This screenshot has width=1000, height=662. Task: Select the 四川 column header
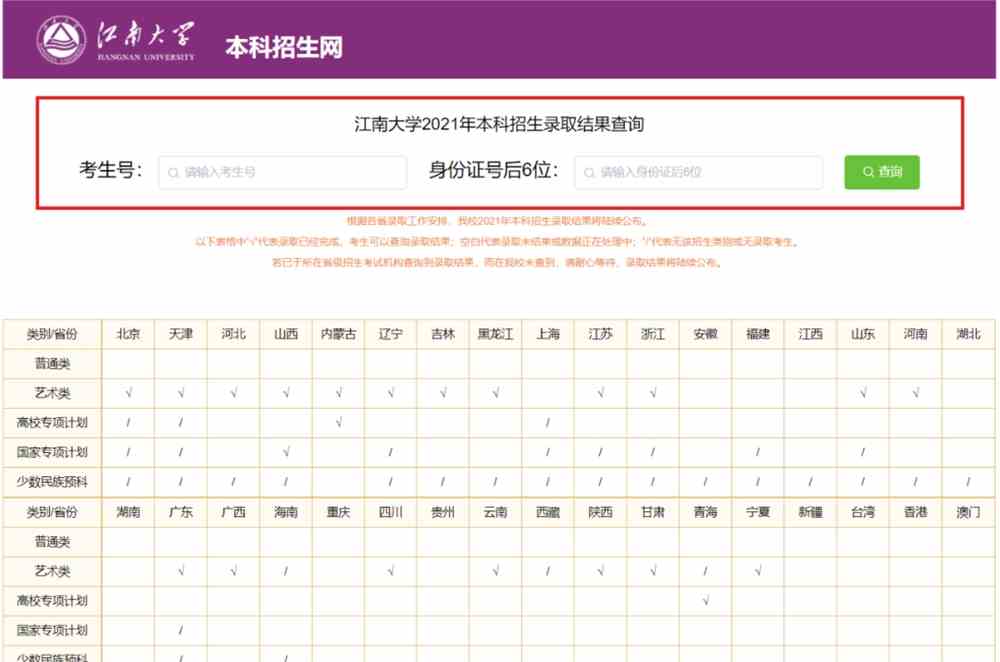390,511
